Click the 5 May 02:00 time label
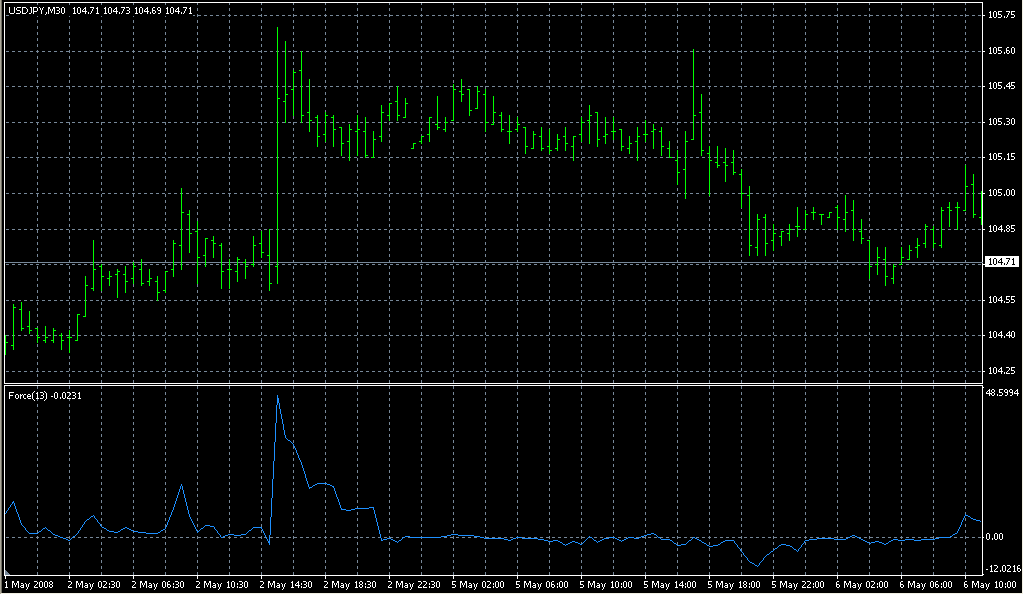The height and width of the screenshot is (594, 1024). (x=478, y=585)
